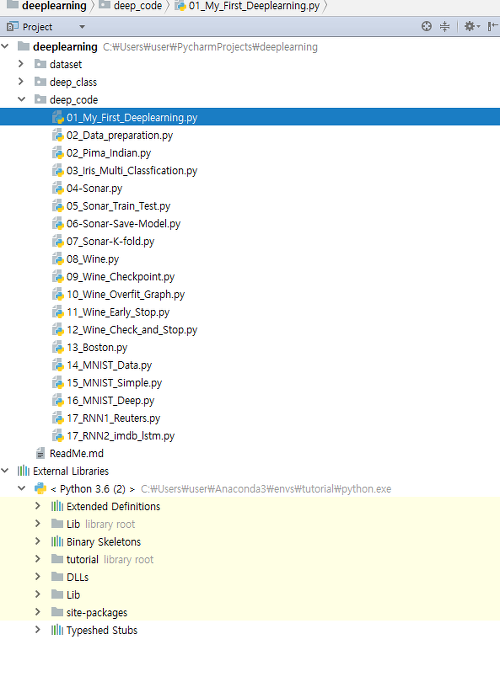This screenshot has width=500, height=682.
Task: Click the markdown file icon of ReadMe.md
Action: (x=40, y=453)
